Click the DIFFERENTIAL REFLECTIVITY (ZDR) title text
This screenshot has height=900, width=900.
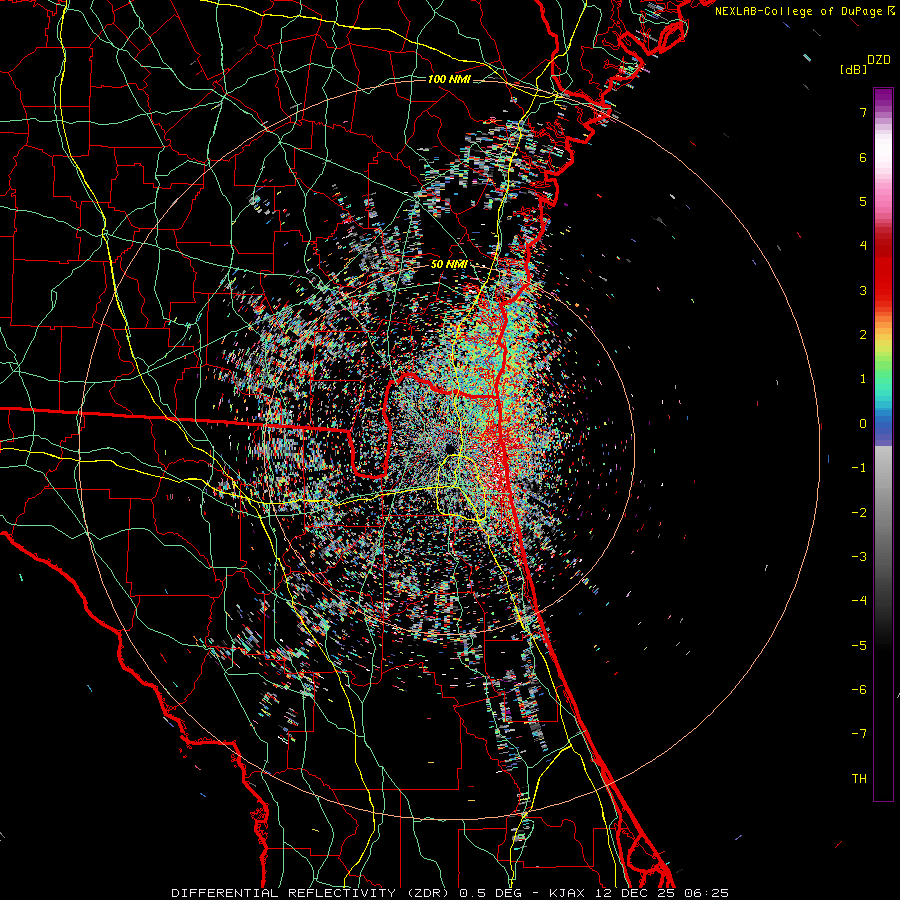pos(312,893)
